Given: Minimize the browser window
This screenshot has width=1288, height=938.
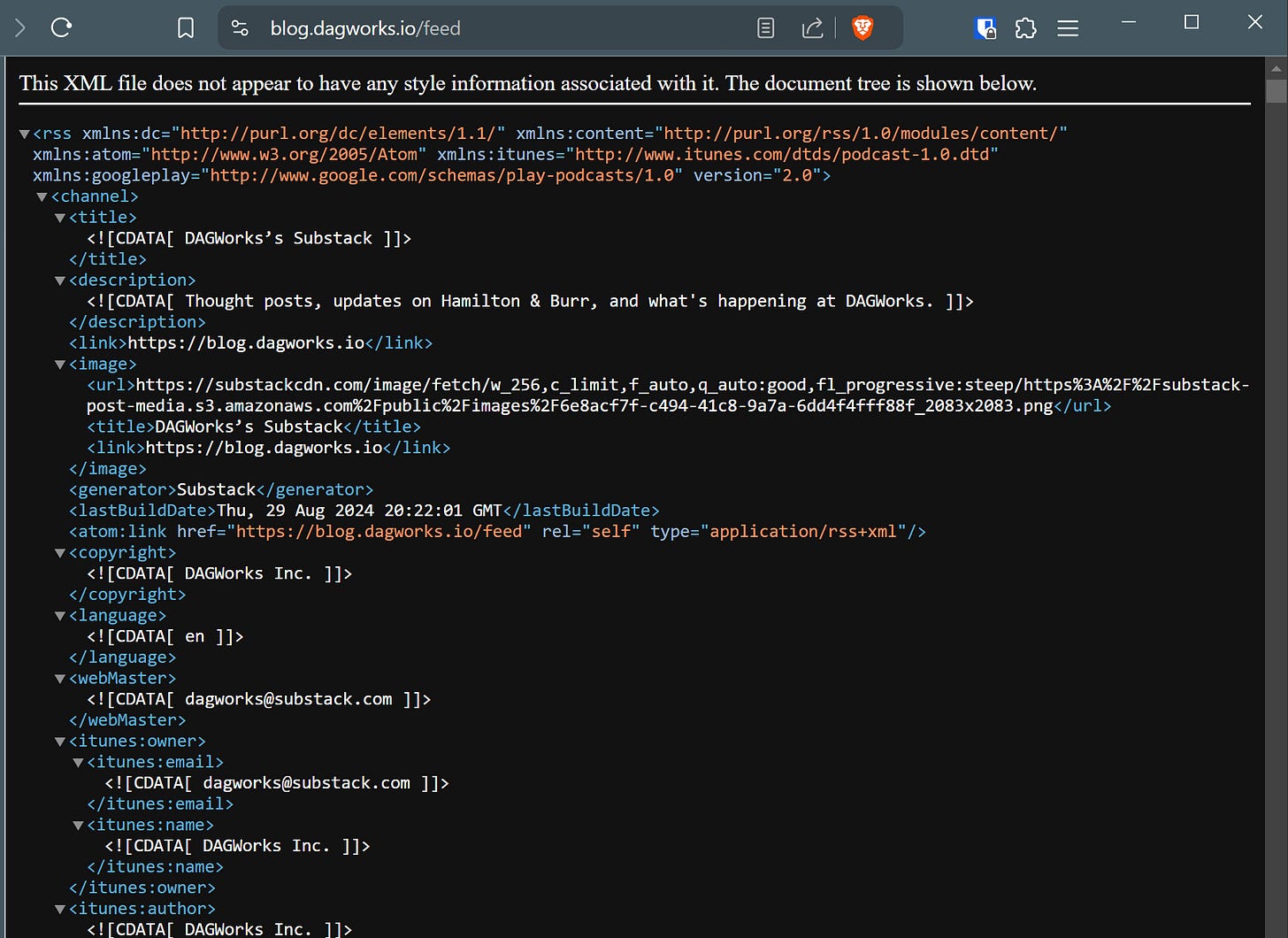Looking at the screenshot, I should click(x=1129, y=22).
